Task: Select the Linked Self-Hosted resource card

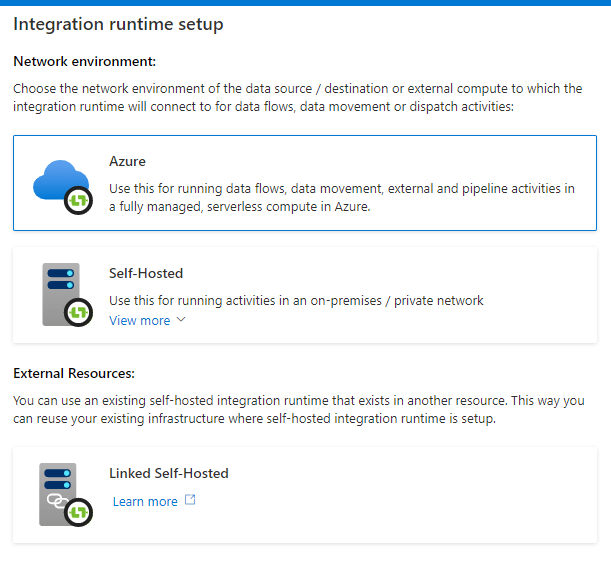Action: (305, 495)
